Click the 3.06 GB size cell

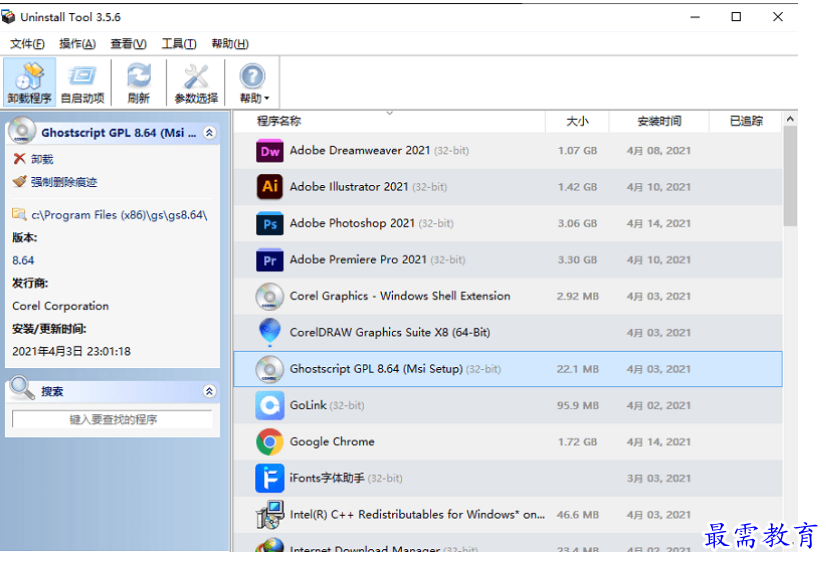point(577,223)
